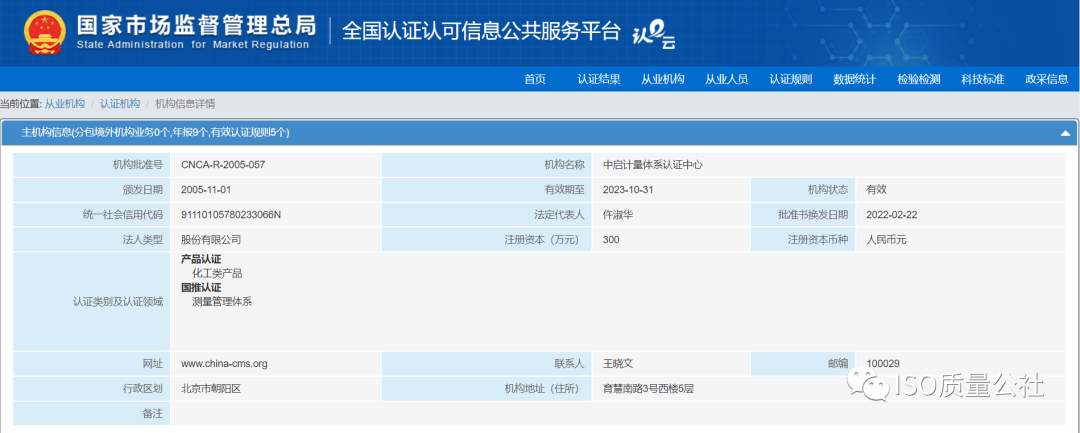Click the 认证类别及认证领域 label cell
1080x433 pixels.
(92, 302)
